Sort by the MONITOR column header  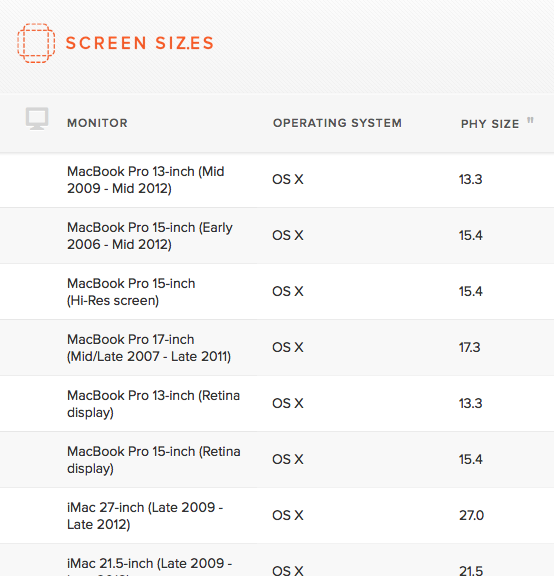coord(97,123)
